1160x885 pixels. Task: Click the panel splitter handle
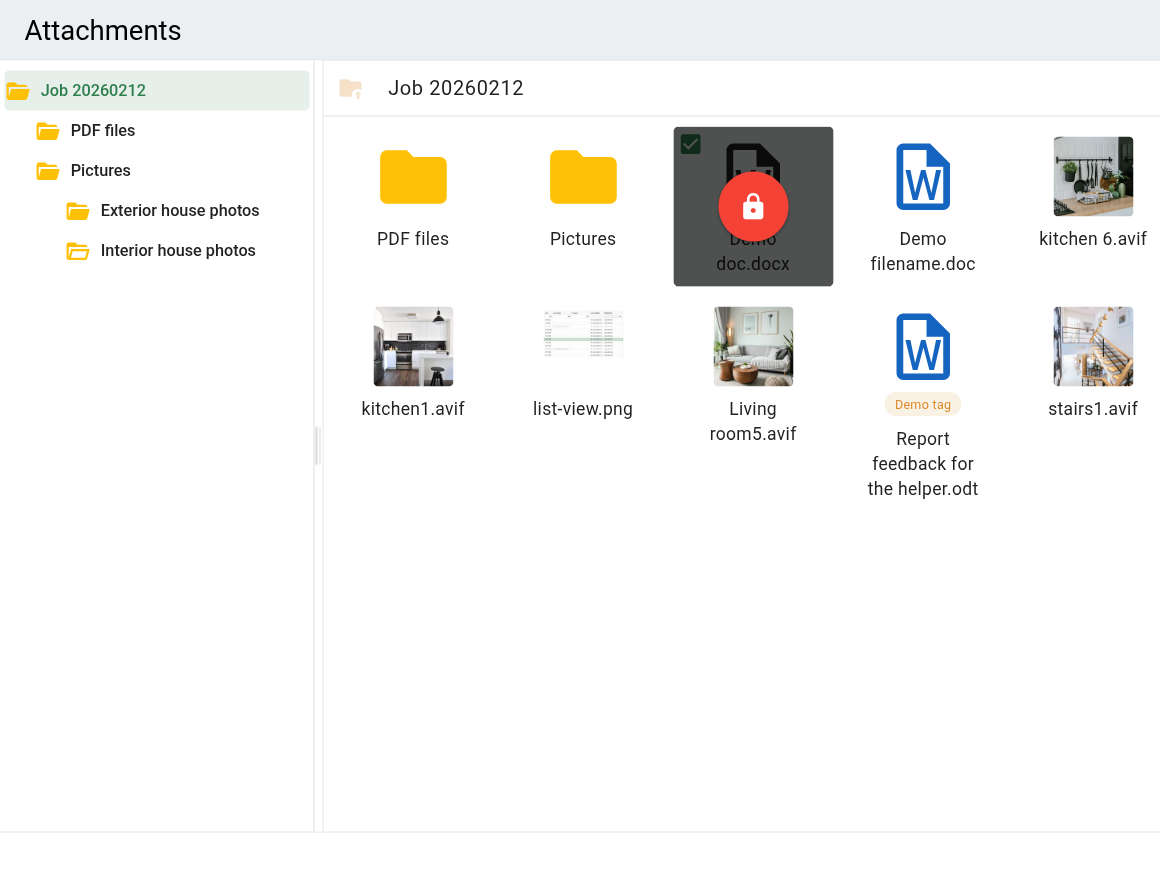click(318, 445)
